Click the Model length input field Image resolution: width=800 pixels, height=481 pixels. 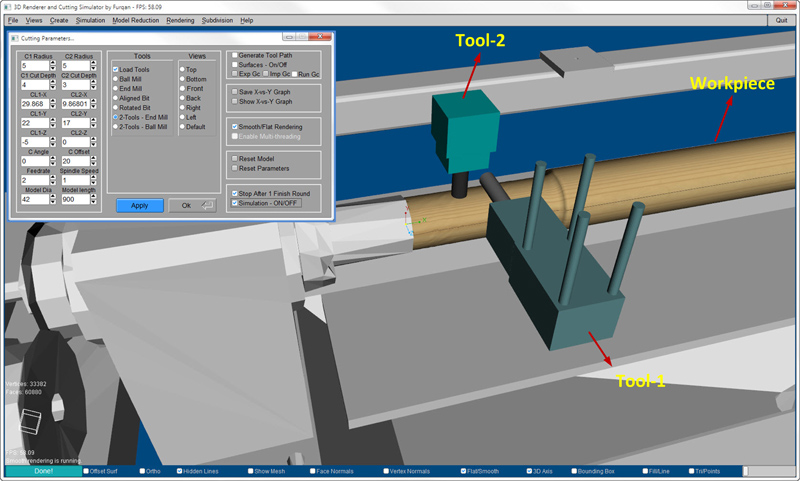point(74,199)
